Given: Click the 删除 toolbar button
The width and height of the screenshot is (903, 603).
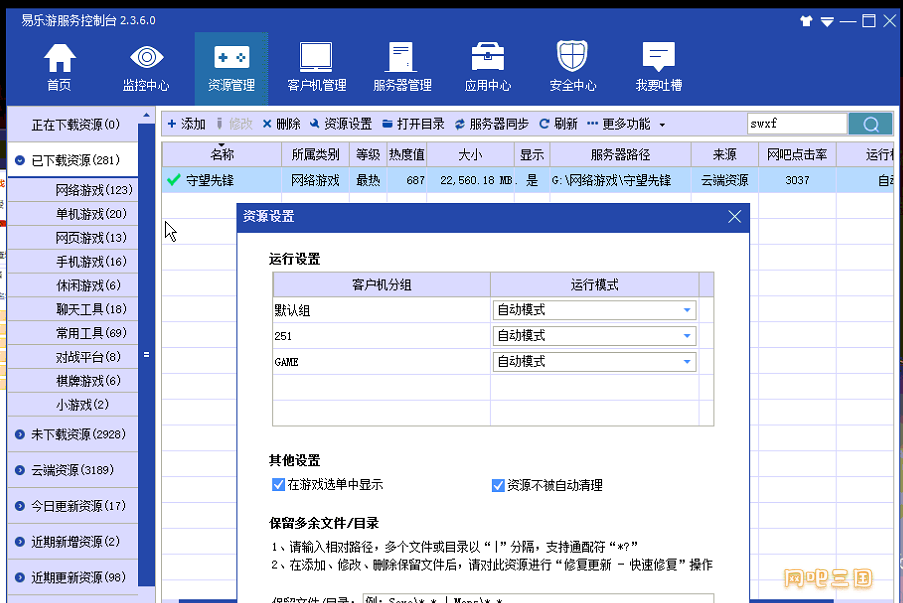Looking at the screenshot, I should tap(282, 124).
